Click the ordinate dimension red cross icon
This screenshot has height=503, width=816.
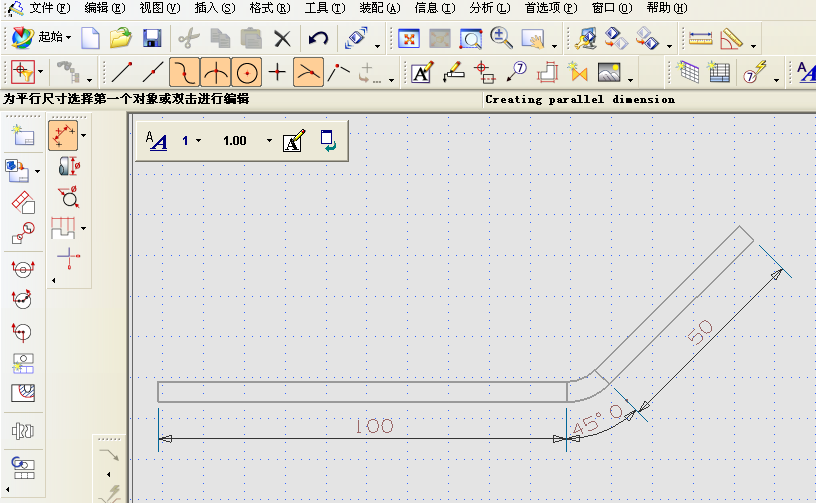tap(68, 258)
